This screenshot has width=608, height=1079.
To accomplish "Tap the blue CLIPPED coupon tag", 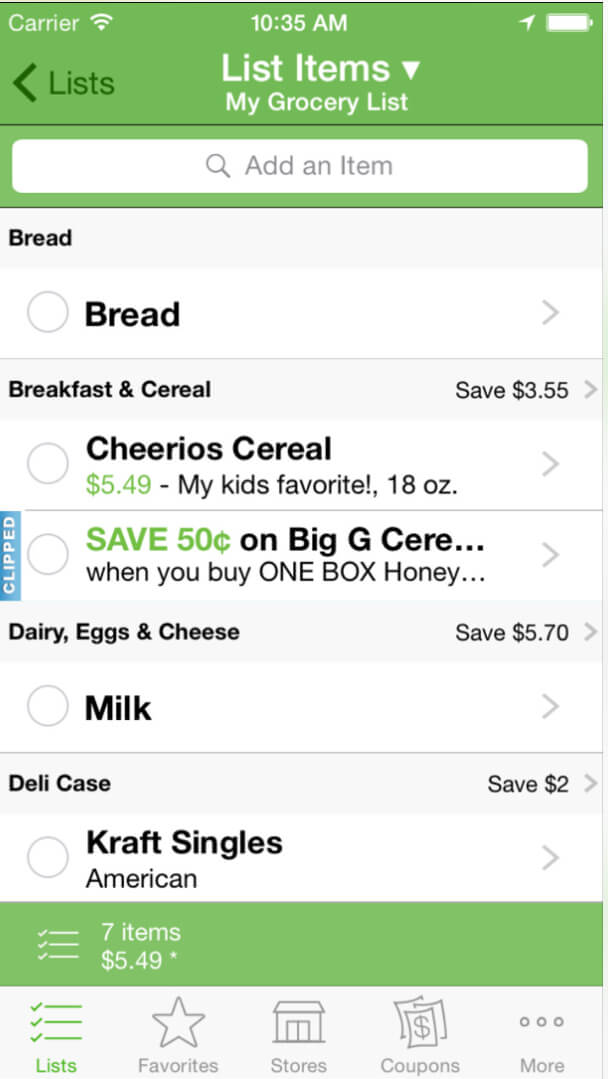I will coord(10,556).
